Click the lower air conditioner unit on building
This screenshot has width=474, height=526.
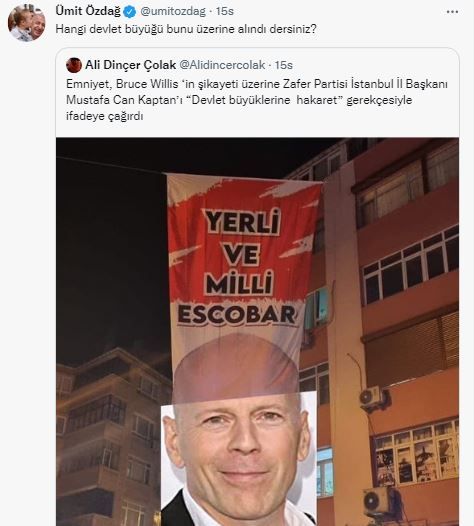378,502
